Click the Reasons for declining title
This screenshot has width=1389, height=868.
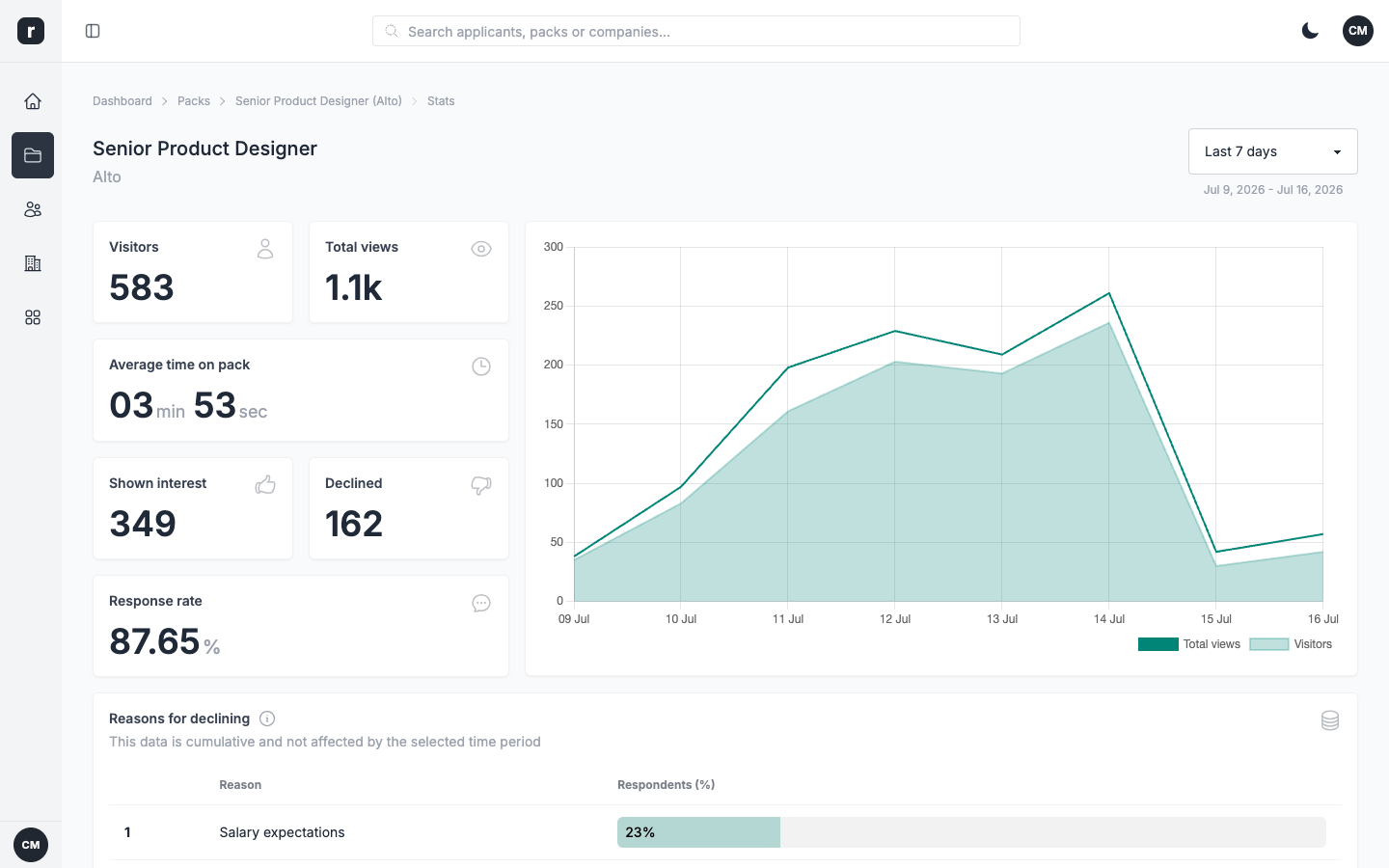(179, 719)
